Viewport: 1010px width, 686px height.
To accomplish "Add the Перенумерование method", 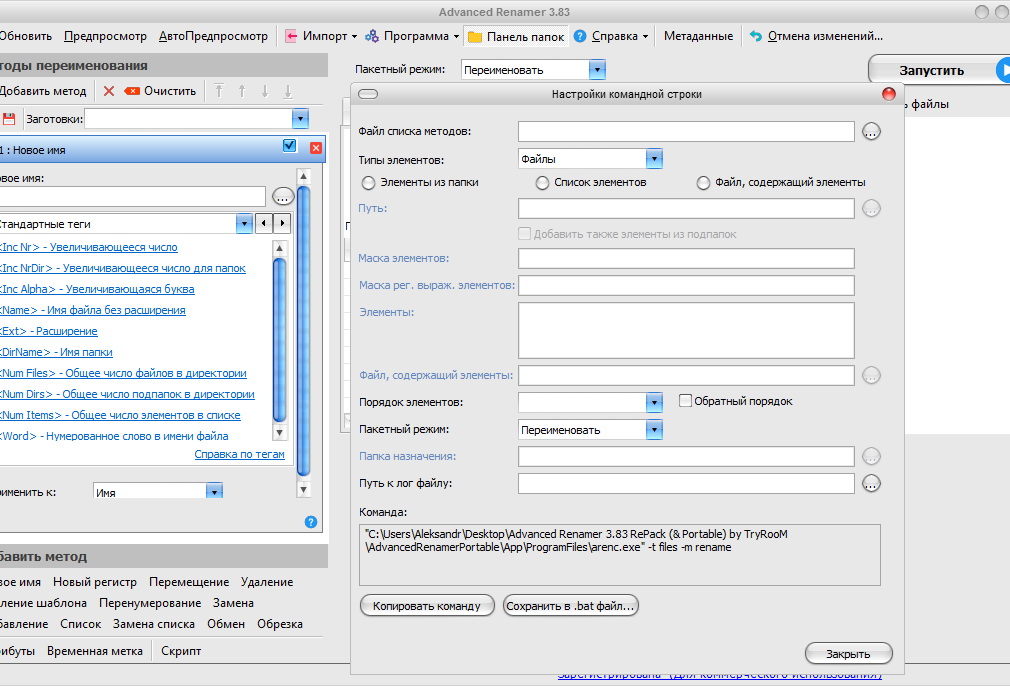I will (x=150, y=603).
